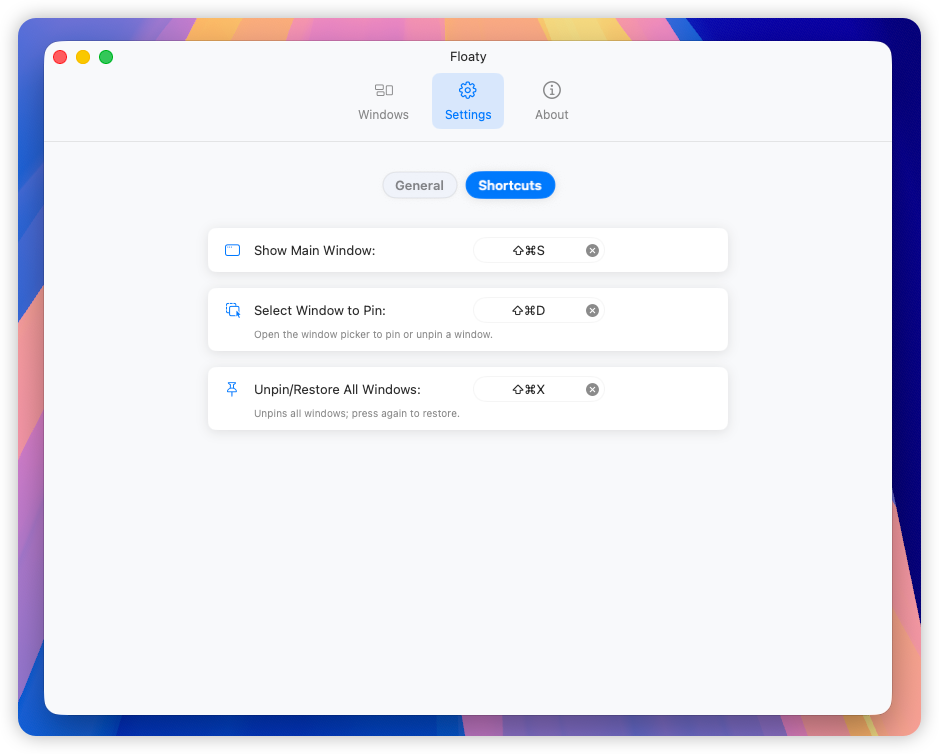Clear the Show Main Window shortcut

point(592,250)
